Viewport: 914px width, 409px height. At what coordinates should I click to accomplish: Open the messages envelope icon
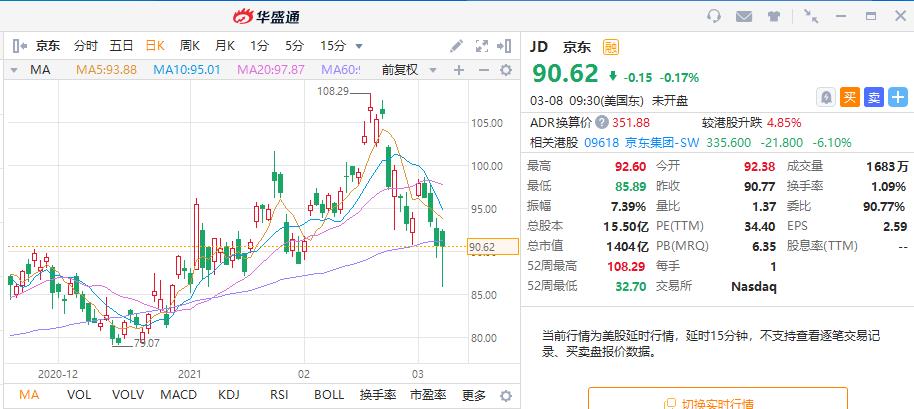[744, 16]
